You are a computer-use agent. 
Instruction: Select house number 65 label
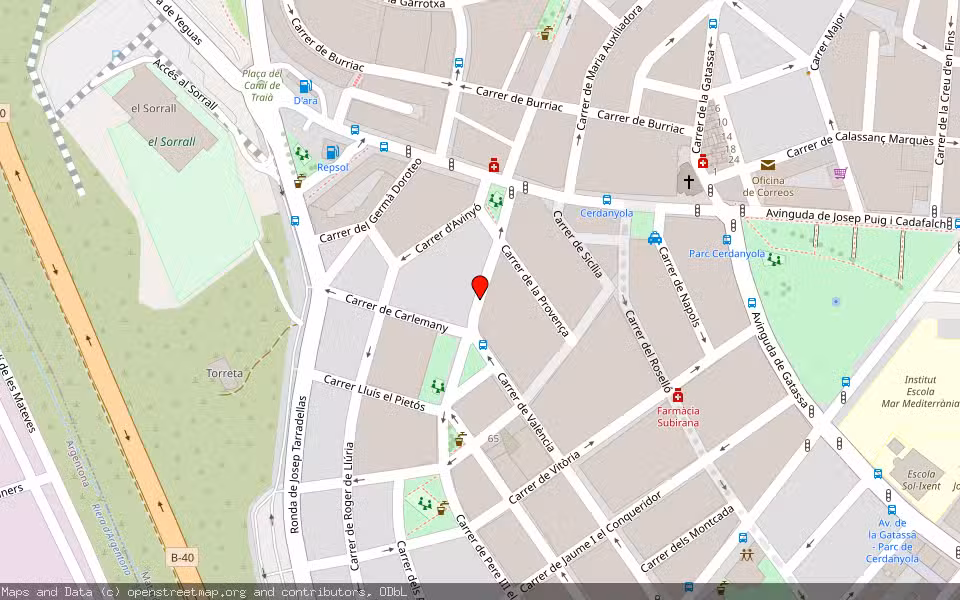point(493,438)
